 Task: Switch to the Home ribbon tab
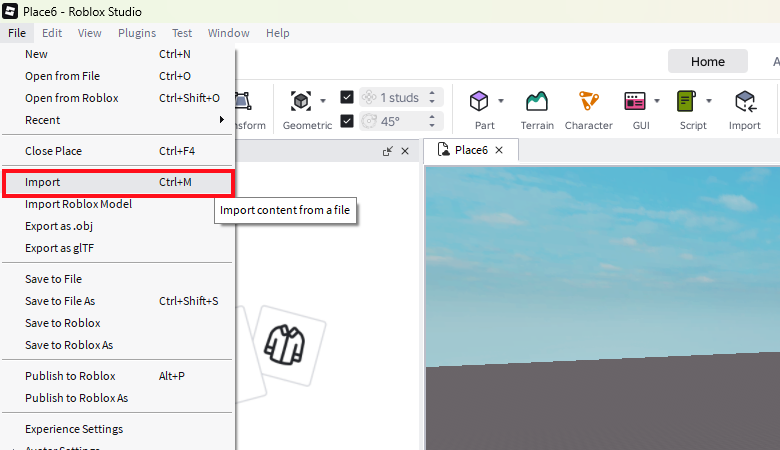(707, 61)
